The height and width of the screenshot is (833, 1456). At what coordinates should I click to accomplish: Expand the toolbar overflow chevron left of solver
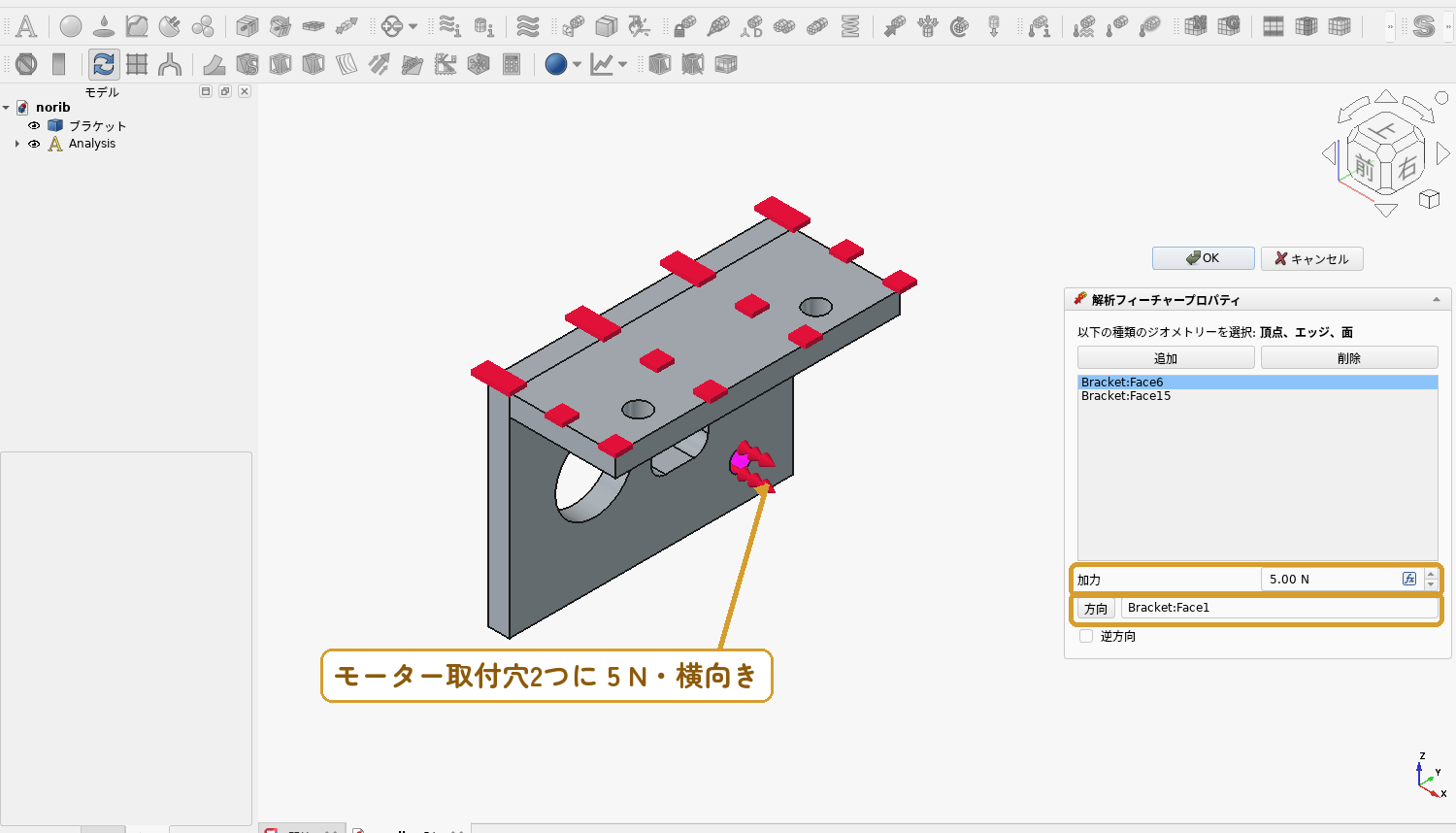click(1390, 27)
